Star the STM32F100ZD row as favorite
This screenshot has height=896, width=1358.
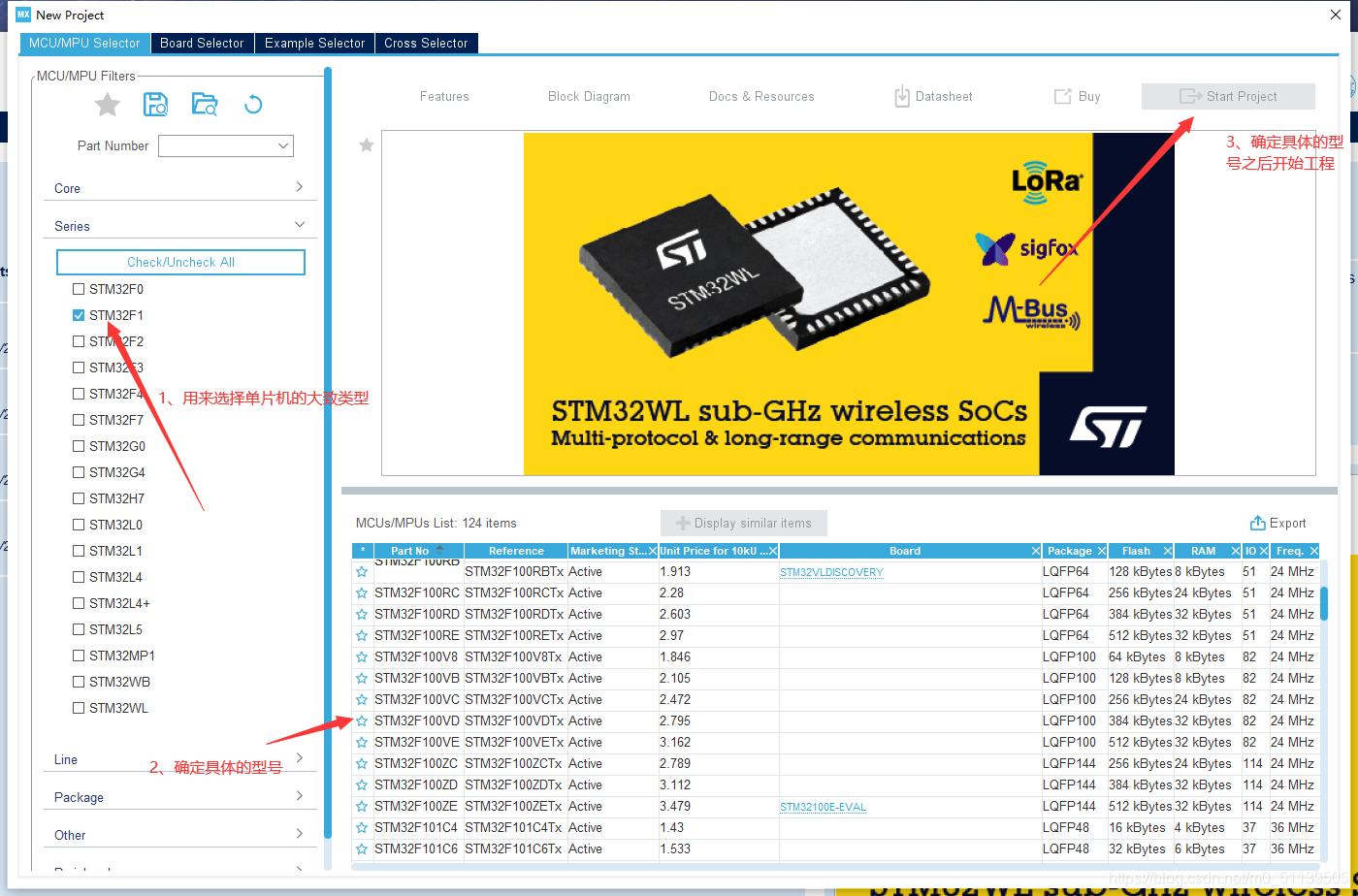pyautogui.click(x=362, y=785)
